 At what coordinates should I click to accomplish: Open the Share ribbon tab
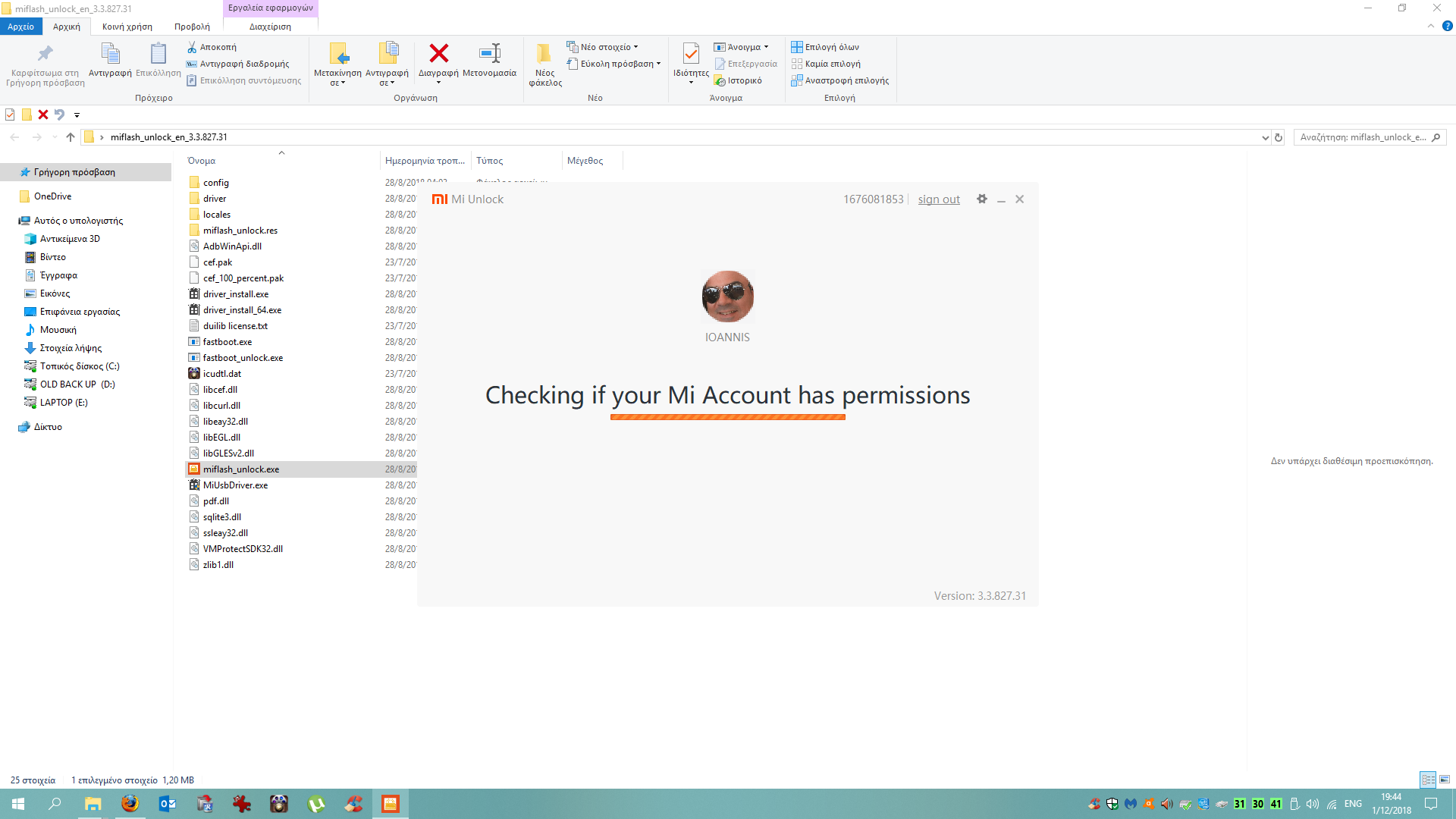127,27
